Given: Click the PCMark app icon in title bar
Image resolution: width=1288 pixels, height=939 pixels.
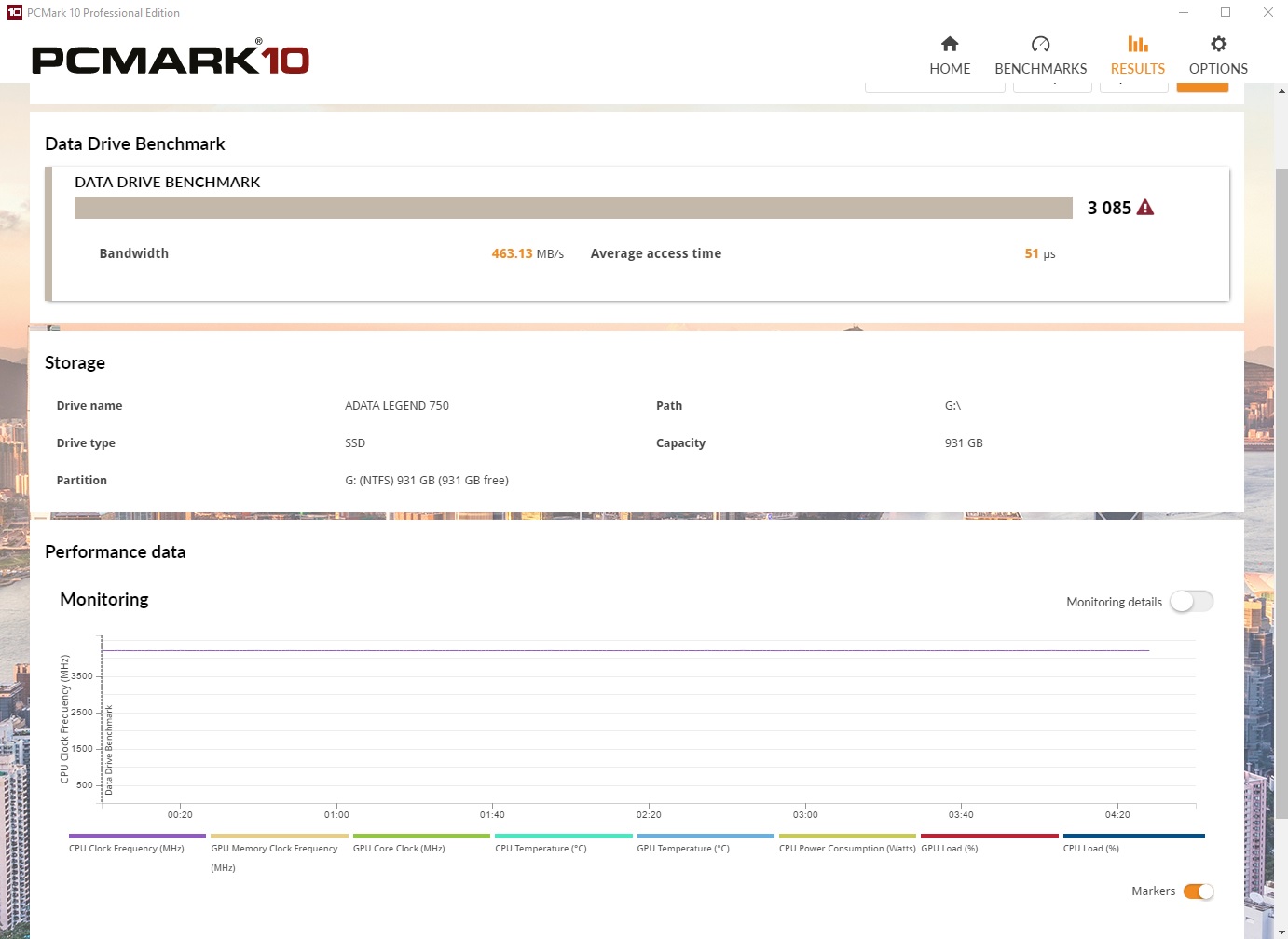Looking at the screenshot, I should pos(14,13).
